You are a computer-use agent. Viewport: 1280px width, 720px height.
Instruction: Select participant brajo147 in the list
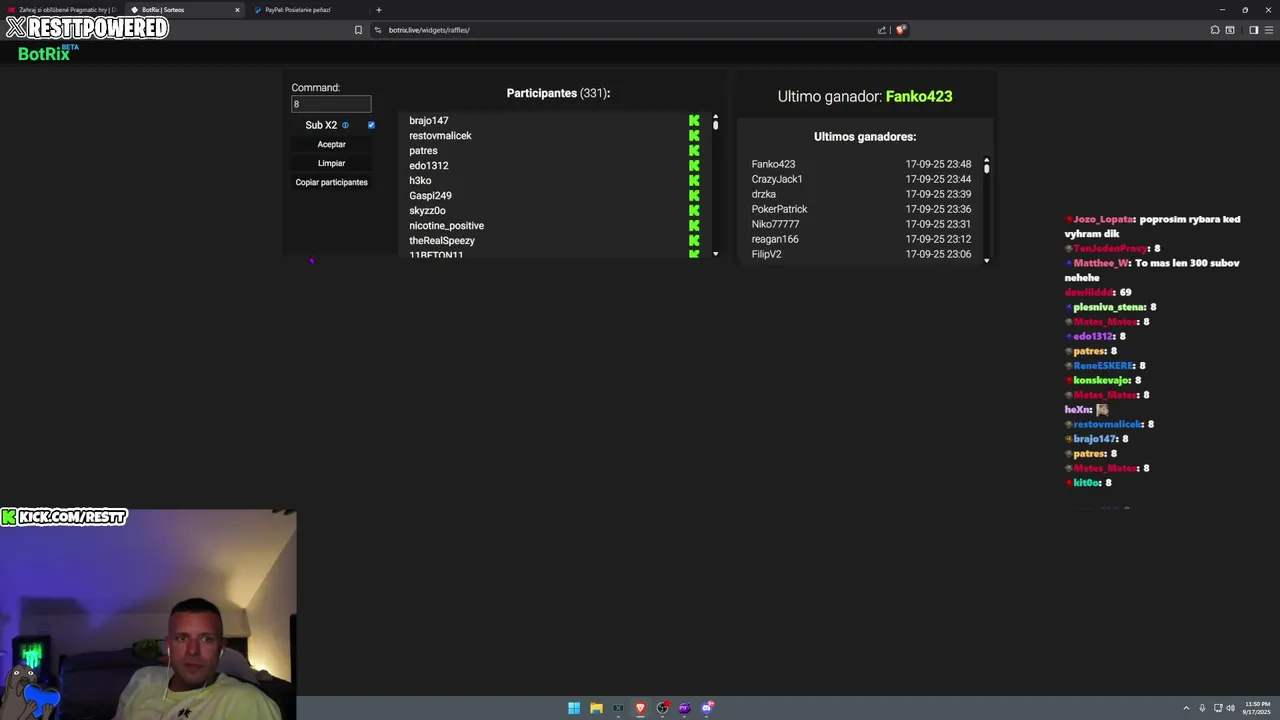coord(428,121)
